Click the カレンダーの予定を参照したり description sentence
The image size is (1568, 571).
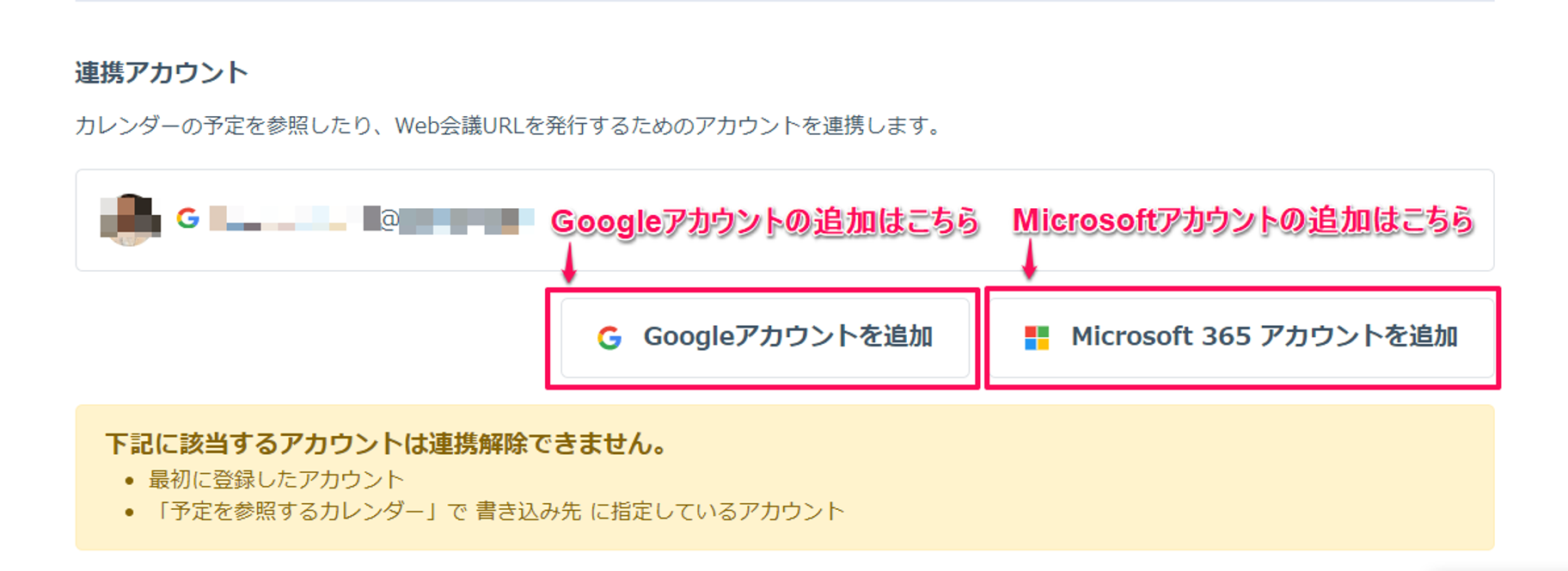coord(507,126)
